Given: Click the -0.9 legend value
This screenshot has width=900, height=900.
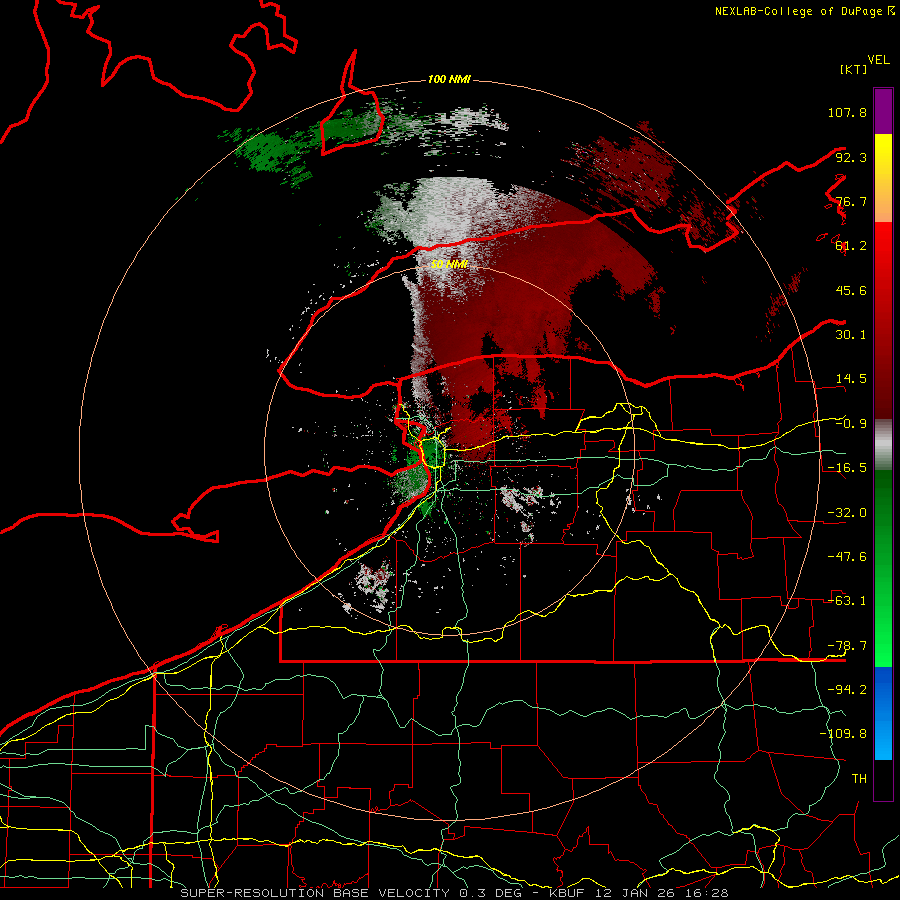Looking at the screenshot, I should tap(851, 424).
